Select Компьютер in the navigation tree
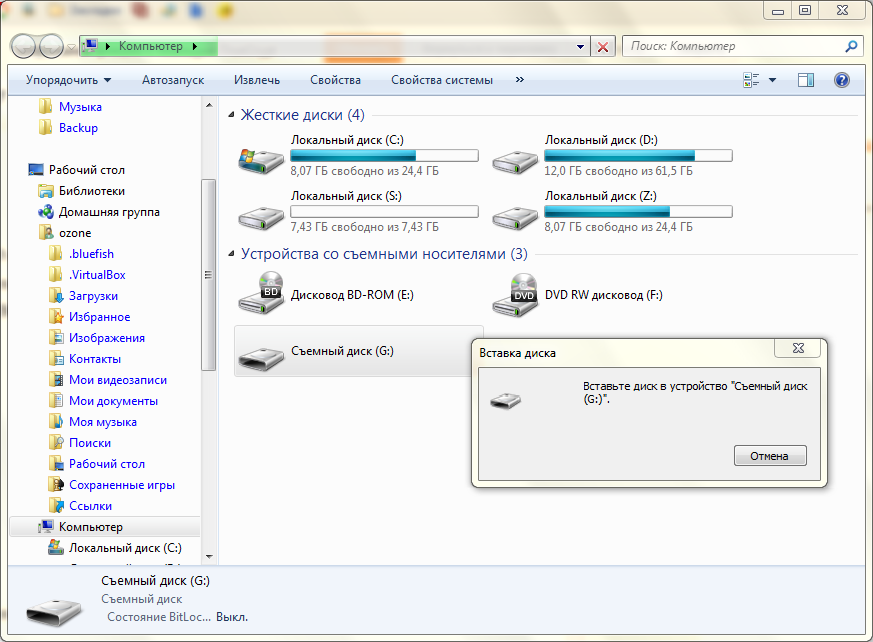 point(91,527)
